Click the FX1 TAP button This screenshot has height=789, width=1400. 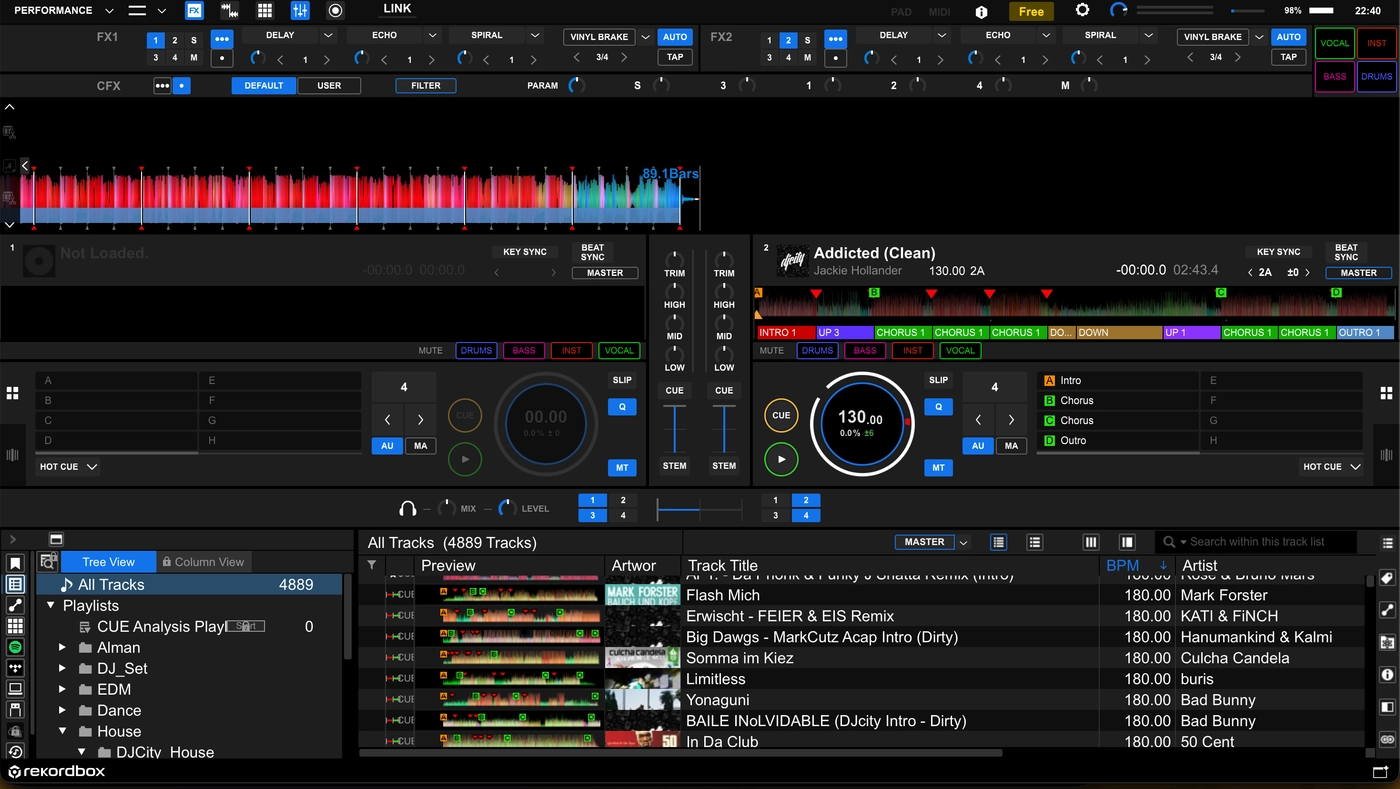[x=675, y=57]
